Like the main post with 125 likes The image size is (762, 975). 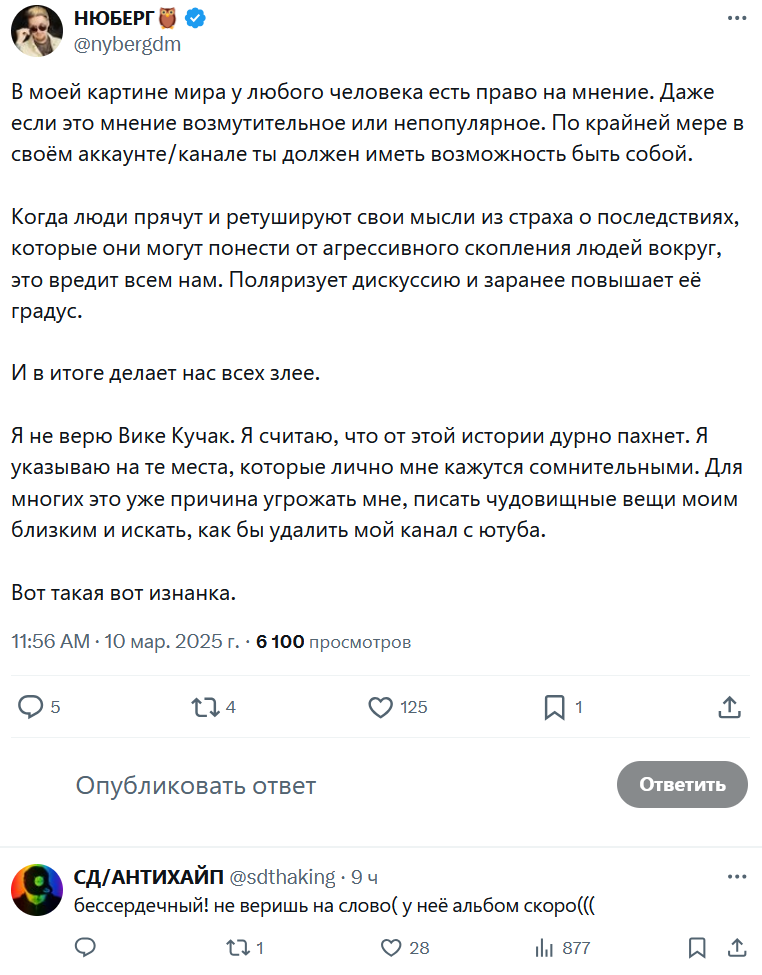[381, 707]
